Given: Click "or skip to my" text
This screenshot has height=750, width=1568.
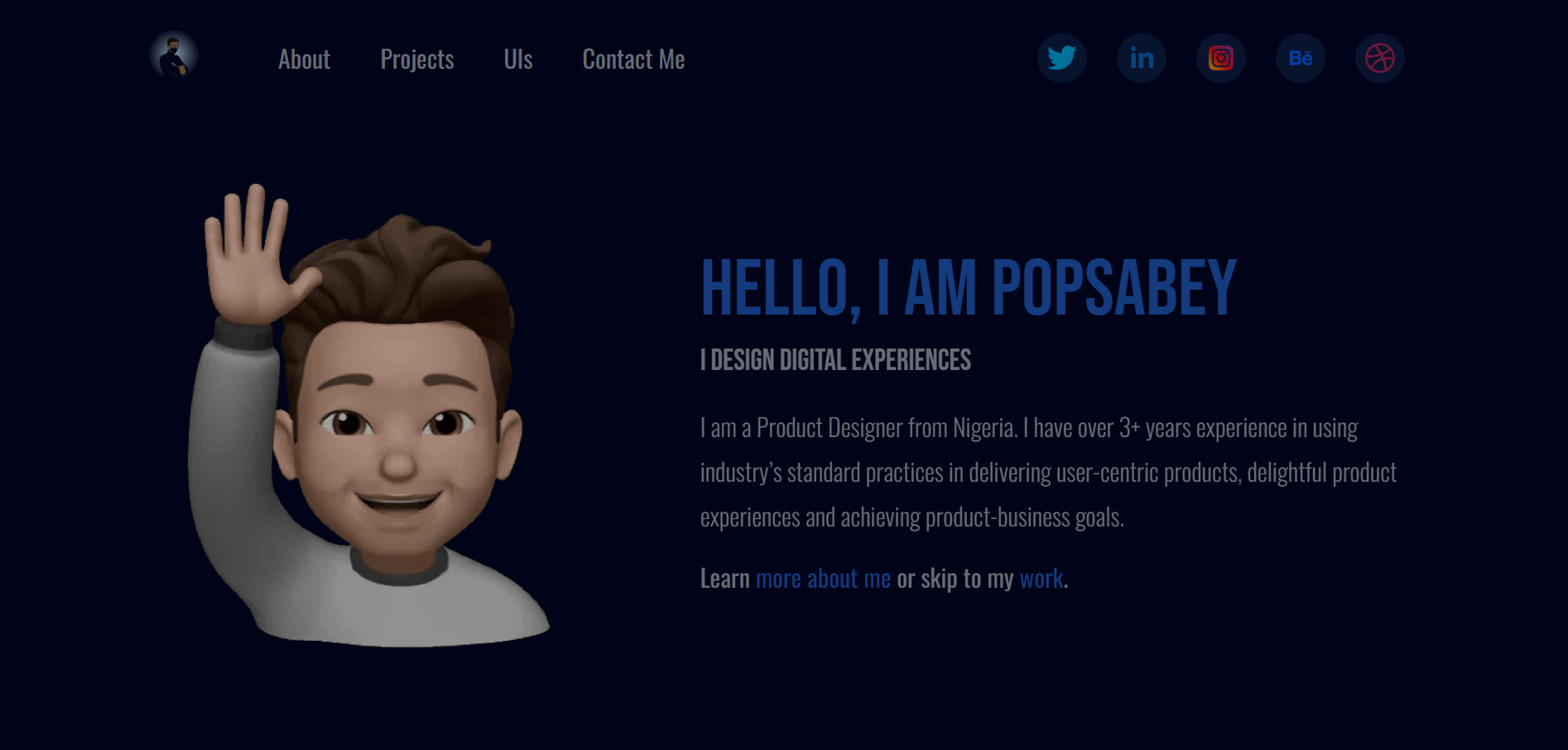Looking at the screenshot, I should [955, 579].
